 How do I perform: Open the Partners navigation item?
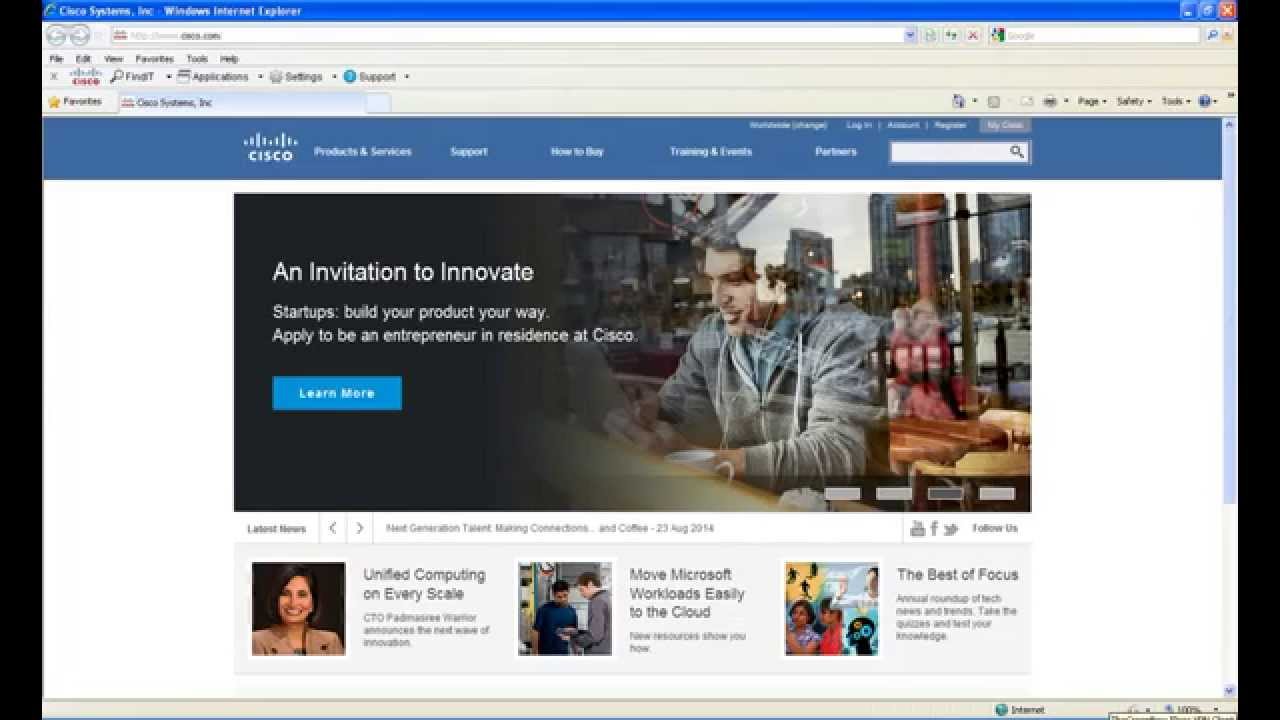[x=836, y=152]
